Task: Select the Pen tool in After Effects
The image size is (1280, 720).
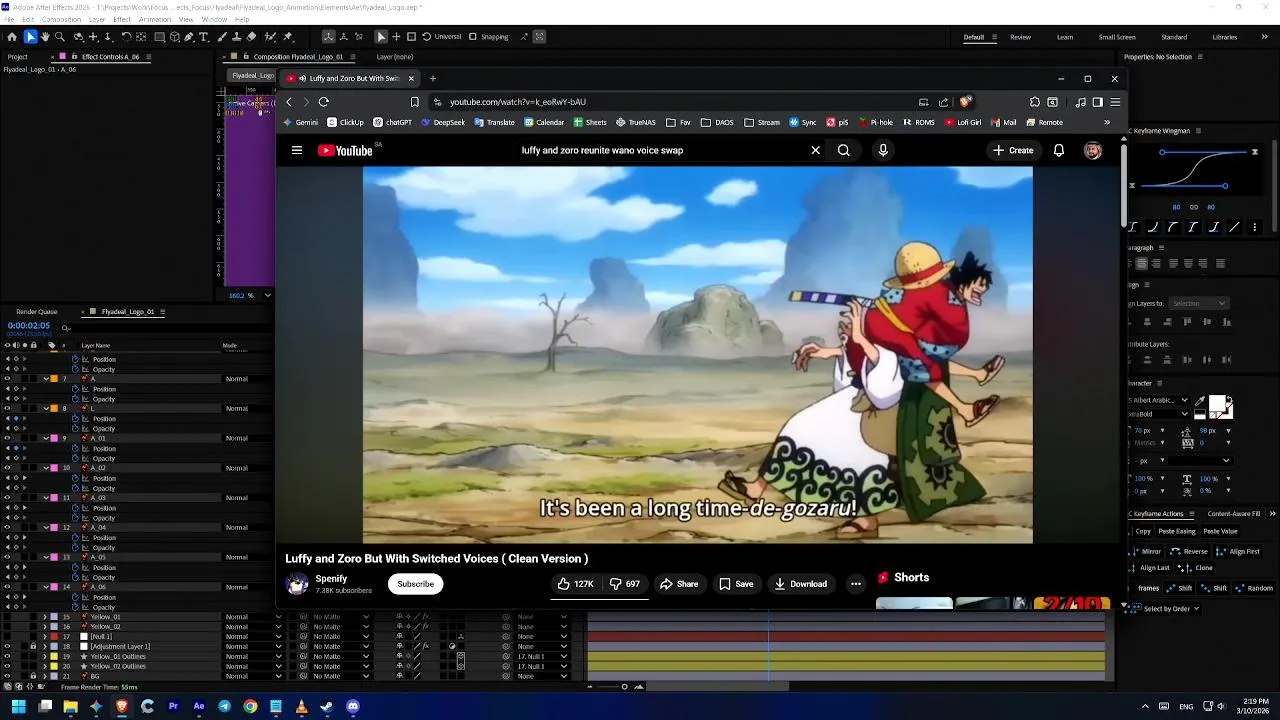Action: click(188, 37)
